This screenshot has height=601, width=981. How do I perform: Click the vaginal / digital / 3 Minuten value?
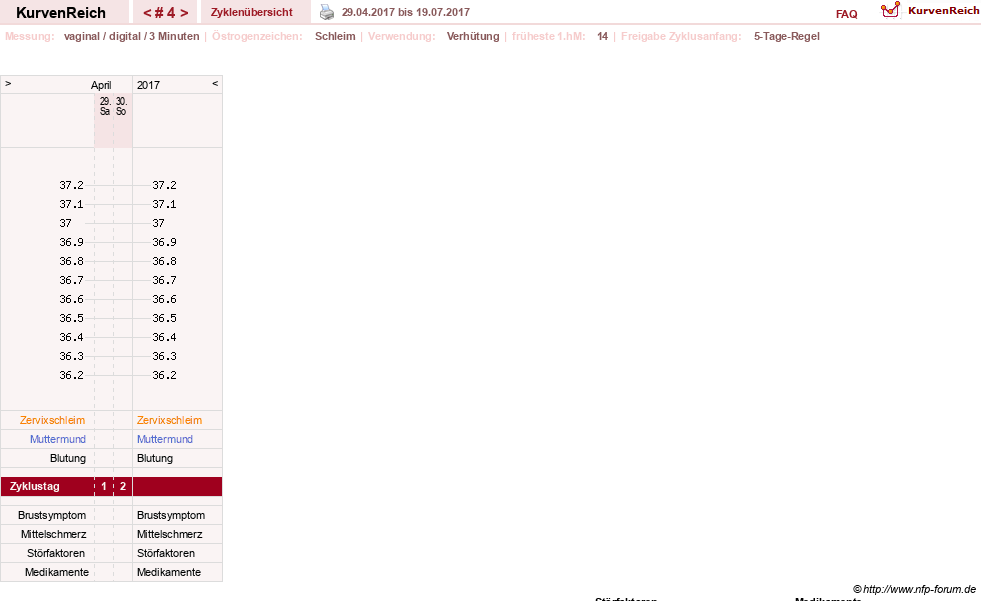[131, 36]
